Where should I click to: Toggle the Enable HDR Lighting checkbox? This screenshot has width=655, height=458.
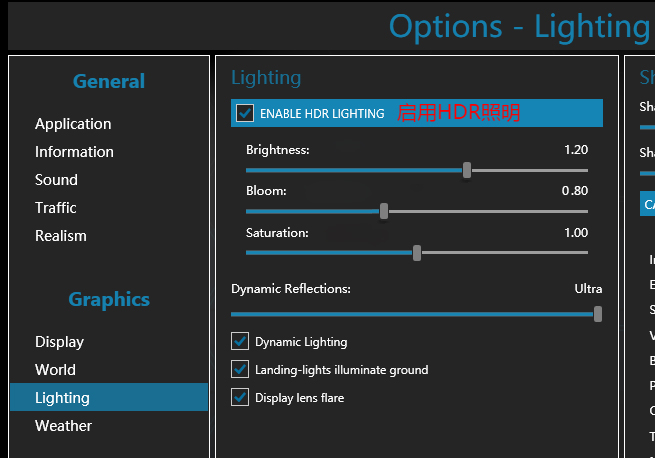(x=244, y=113)
